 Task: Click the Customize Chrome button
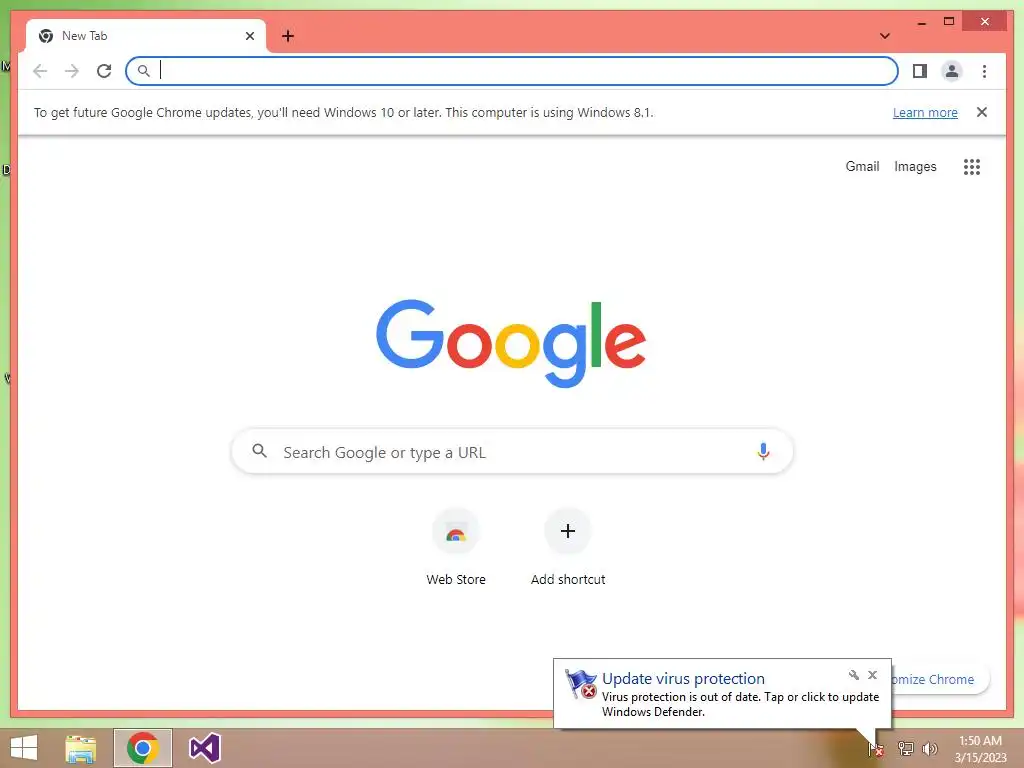click(940, 679)
